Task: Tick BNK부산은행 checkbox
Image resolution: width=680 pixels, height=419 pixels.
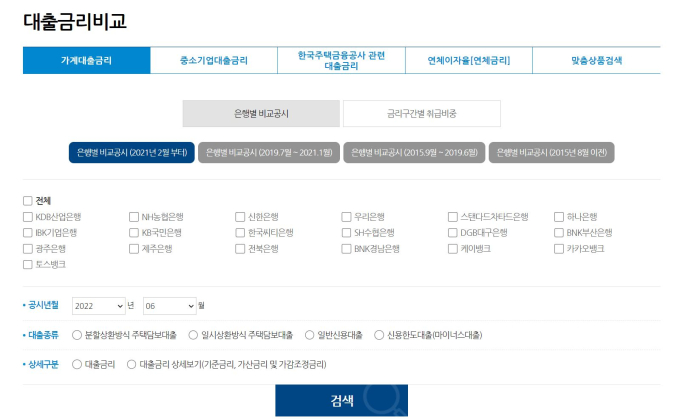Action: (x=559, y=233)
